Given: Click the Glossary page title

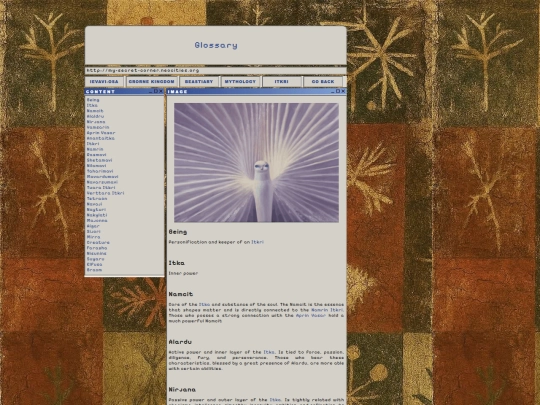Looking at the screenshot, I should click(216, 45).
